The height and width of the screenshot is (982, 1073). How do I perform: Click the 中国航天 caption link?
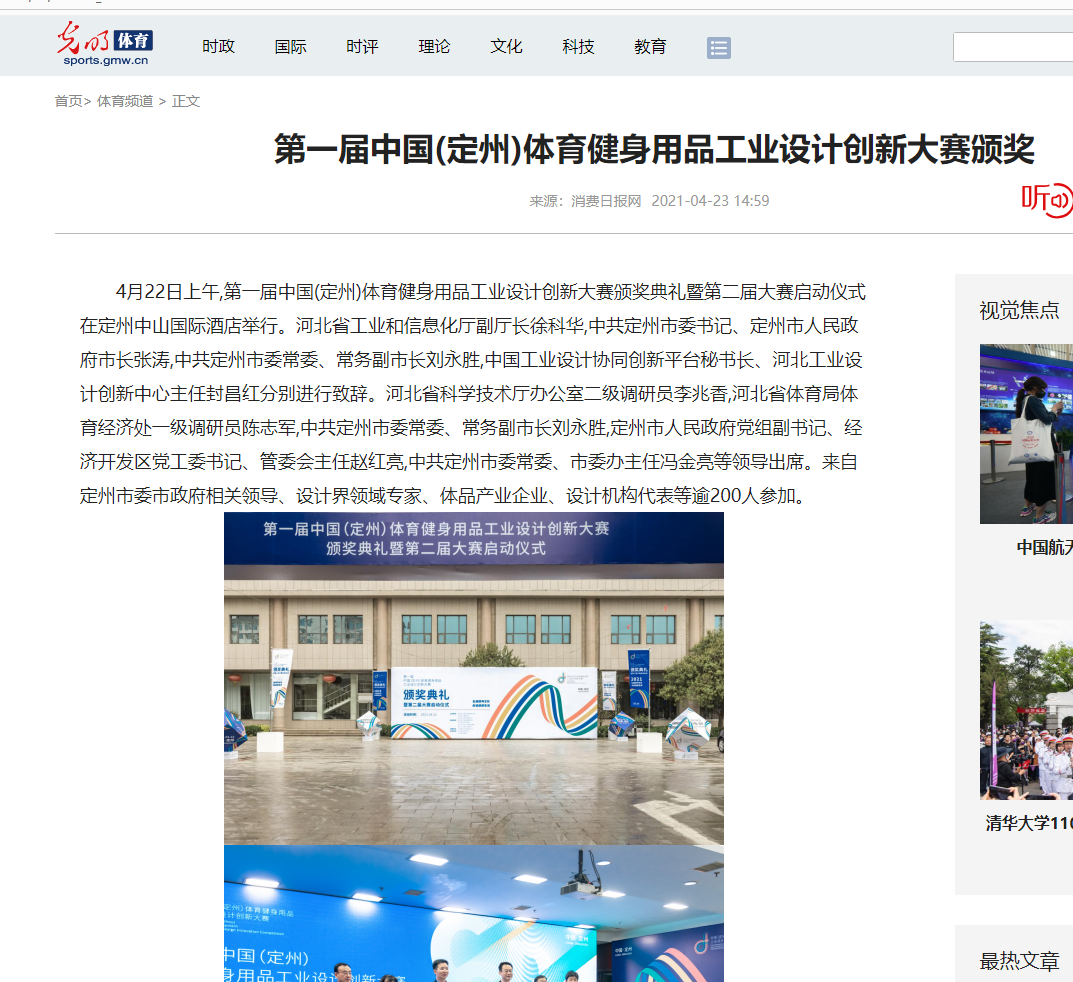[x=1044, y=547]
